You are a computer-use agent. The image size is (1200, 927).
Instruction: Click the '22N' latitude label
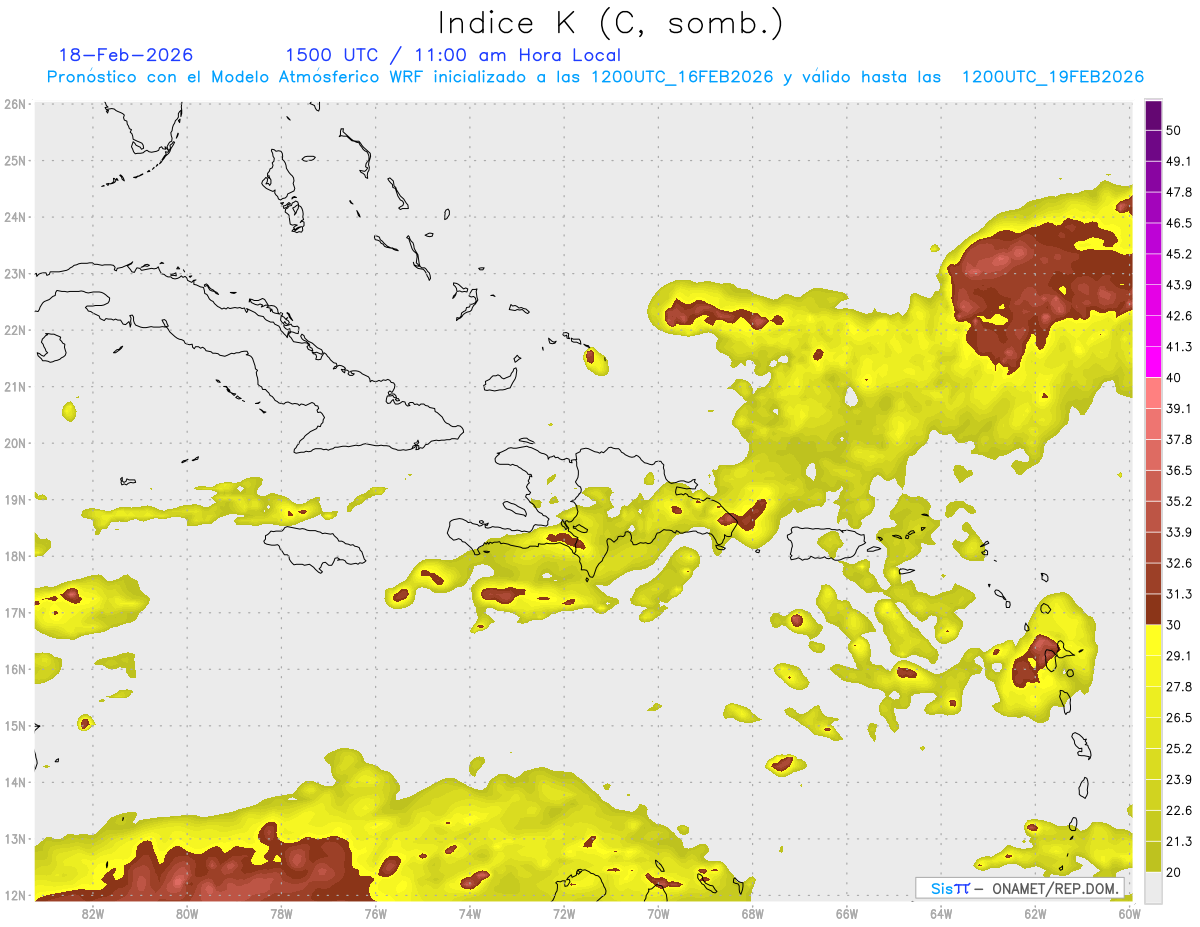15,330
